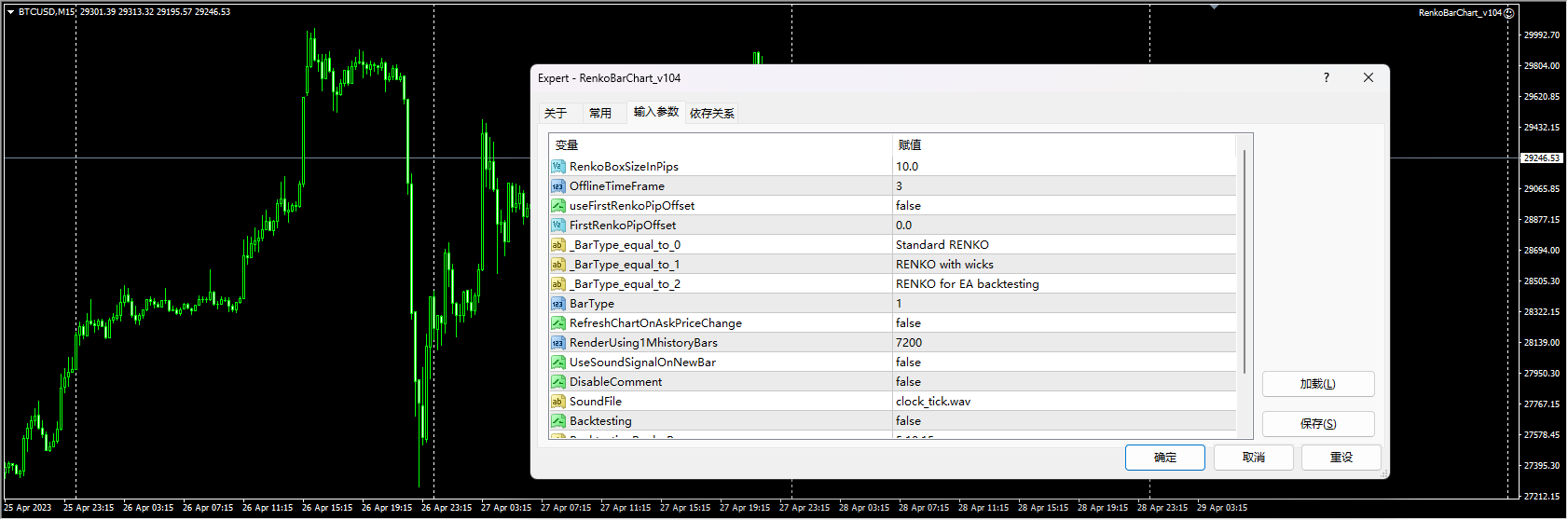The width and height of the screenshot is (1568, 520).
Task: Switch to the 关于 tab
Action: click(x=556, y=114)
